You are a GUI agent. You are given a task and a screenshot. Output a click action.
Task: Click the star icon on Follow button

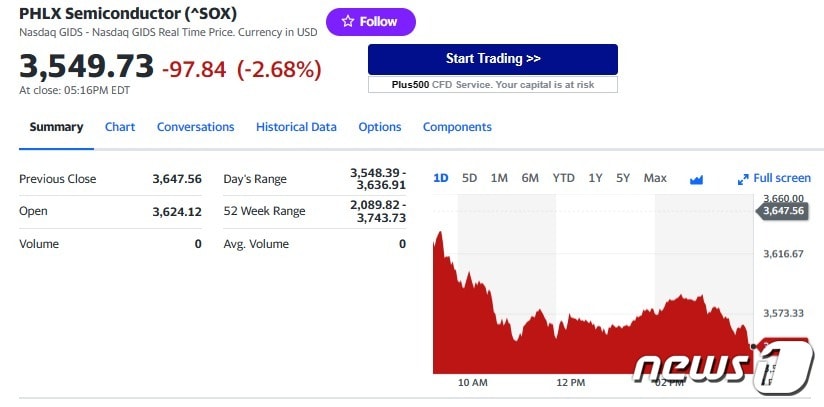[x=347, y=21]
